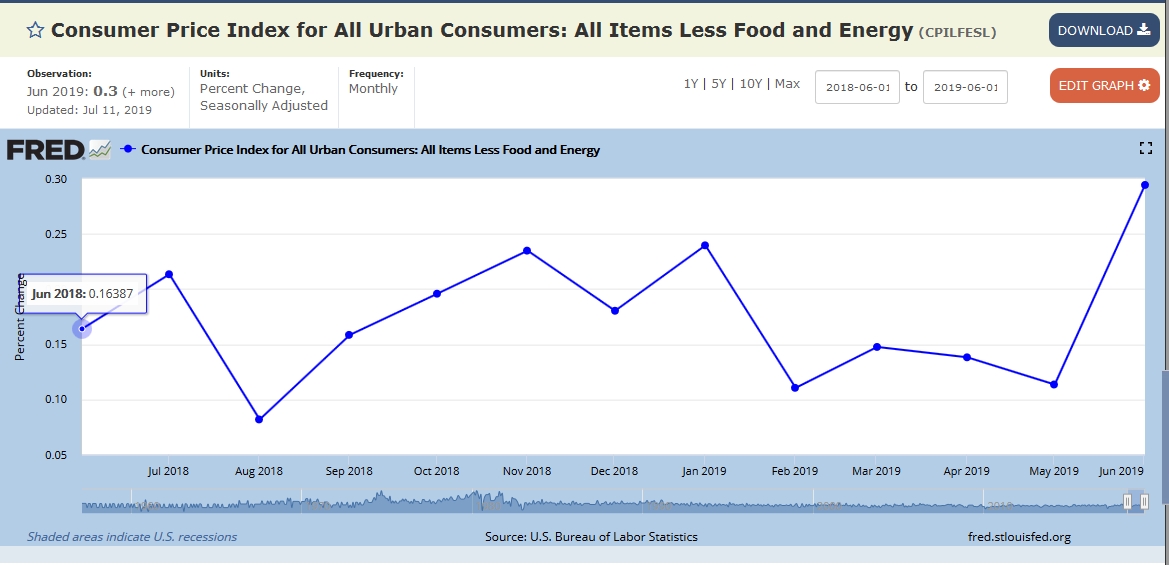The width and height of the screenshot is (1169, 565).
Task: Click the end date field 2019-06-01
Action: [x=965, y=87]
